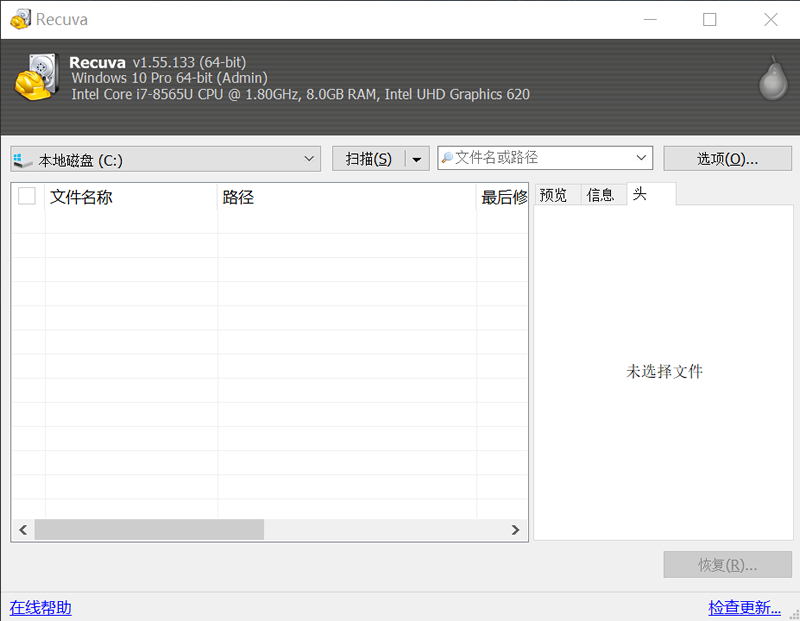This screenshot has height=621, width=800.
Task: Click the file list scroll left arrow
Action: pos(23,530)
